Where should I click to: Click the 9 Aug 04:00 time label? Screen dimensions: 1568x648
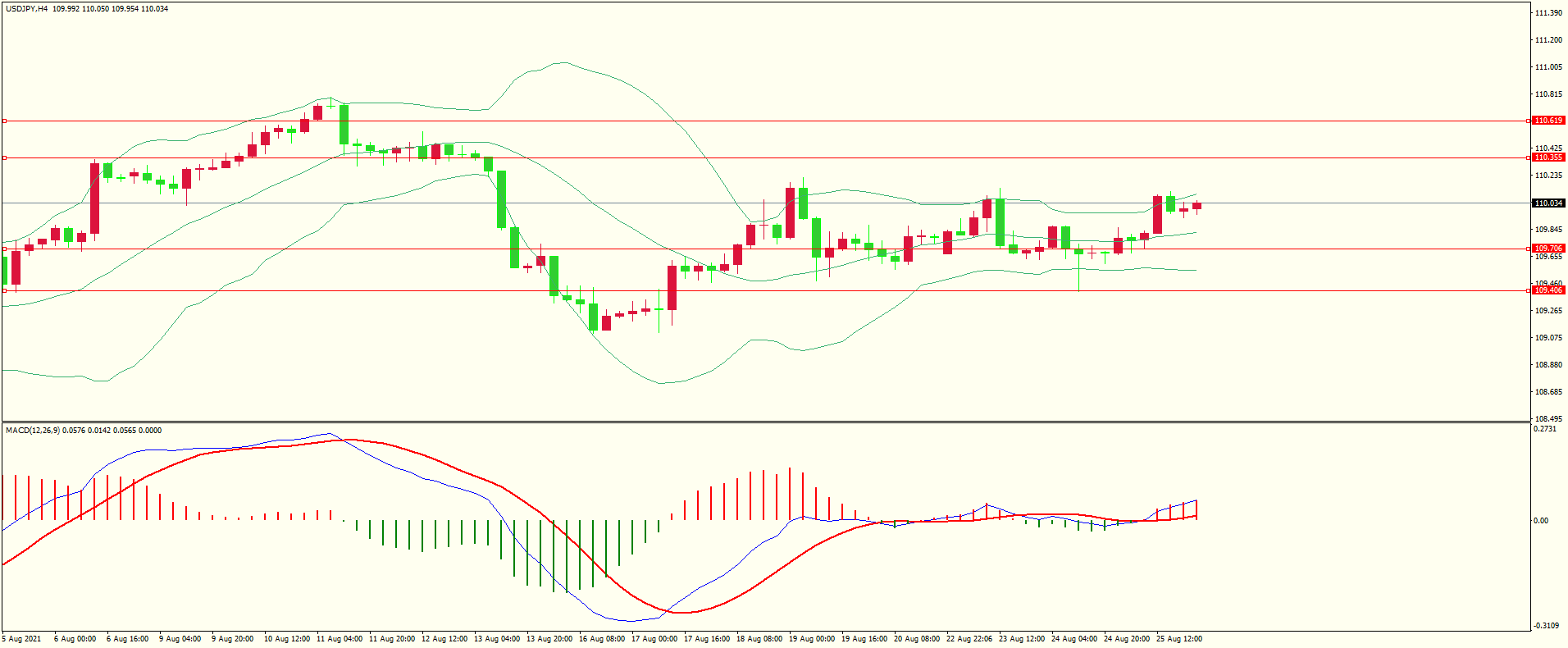pos(180,639)
